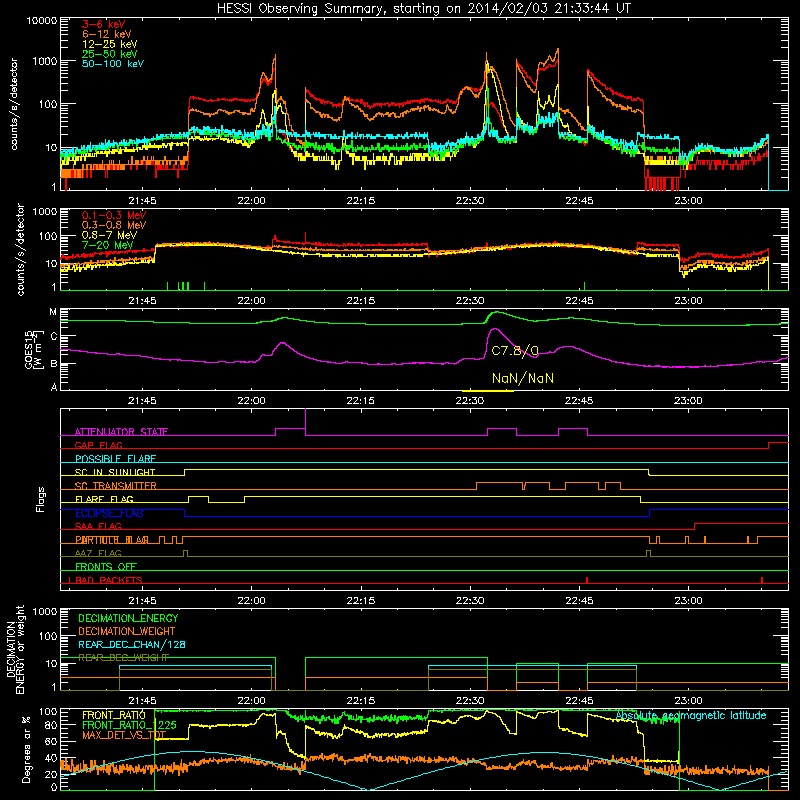Viewport: 800px width, 800px height.
Task: Select the "ECLIPSE FLAG" label
Action: pos(109,513)
